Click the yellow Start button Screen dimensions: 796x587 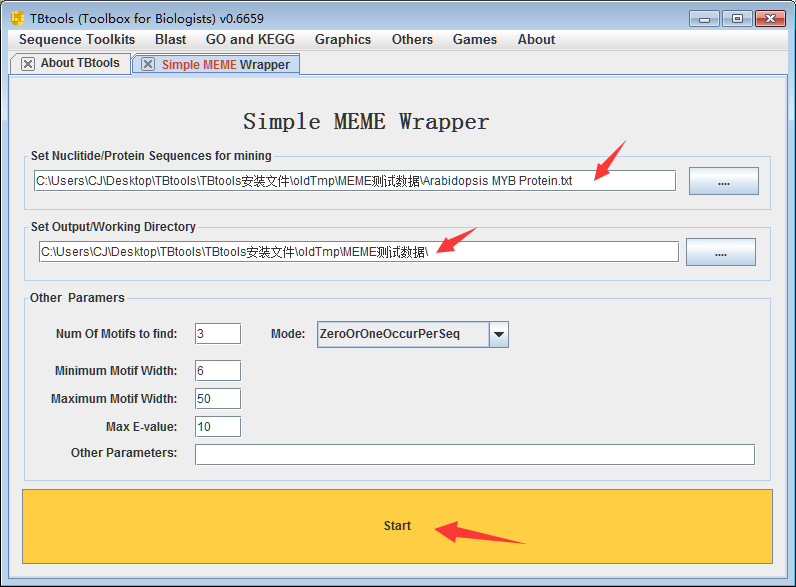point(397,527)
